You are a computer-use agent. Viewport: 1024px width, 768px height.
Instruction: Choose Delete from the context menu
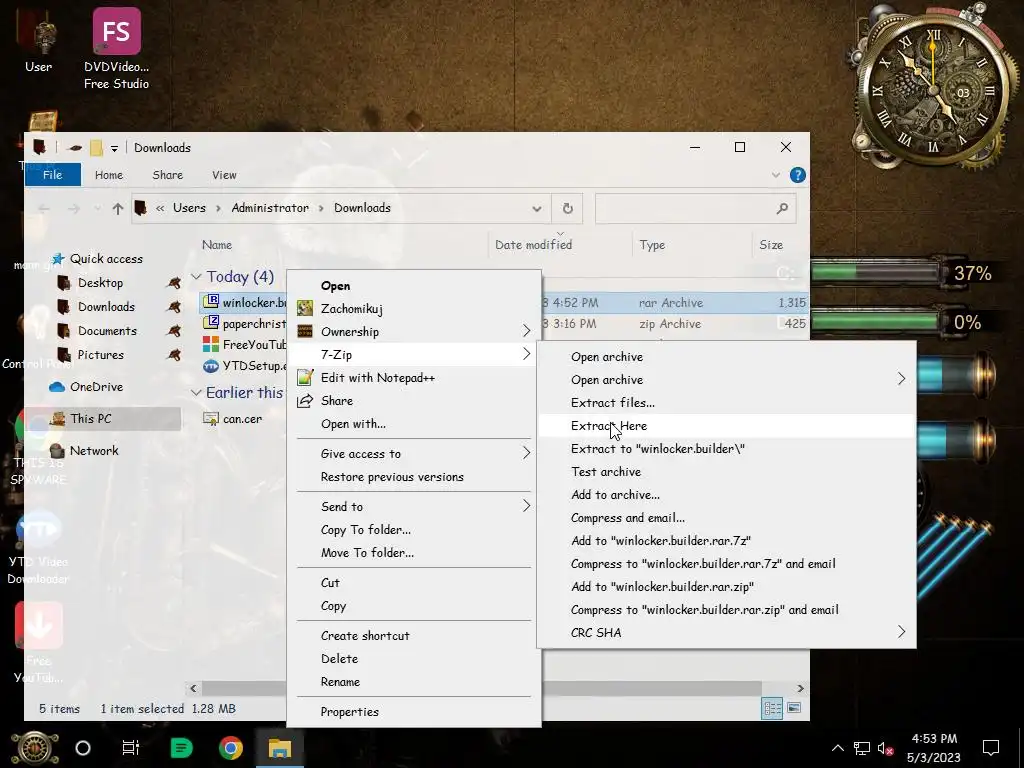pyautogui.click(x=414, y=658)
